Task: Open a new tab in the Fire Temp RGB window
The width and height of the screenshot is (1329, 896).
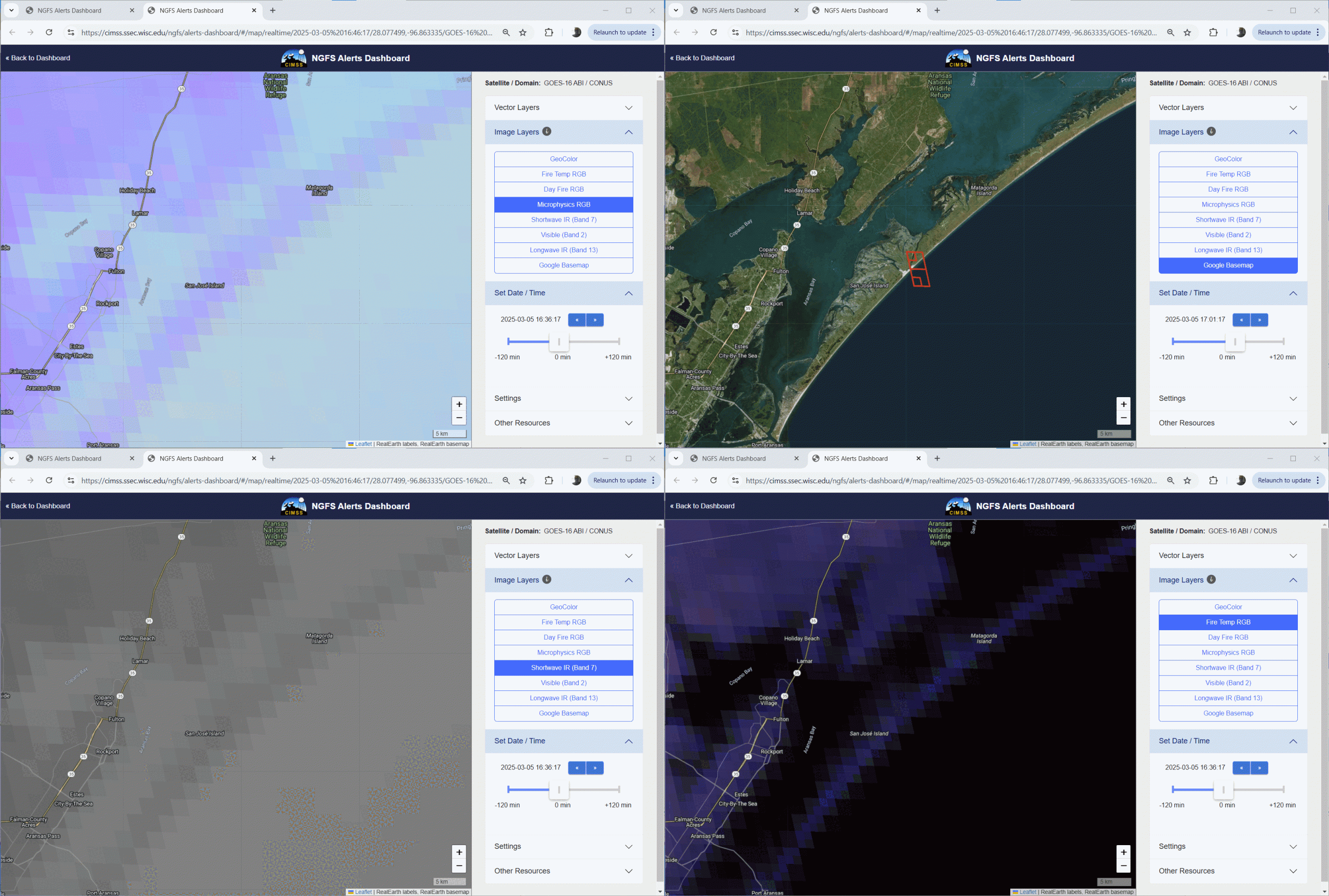Action: pyautogui.click(x=937, y=458)
